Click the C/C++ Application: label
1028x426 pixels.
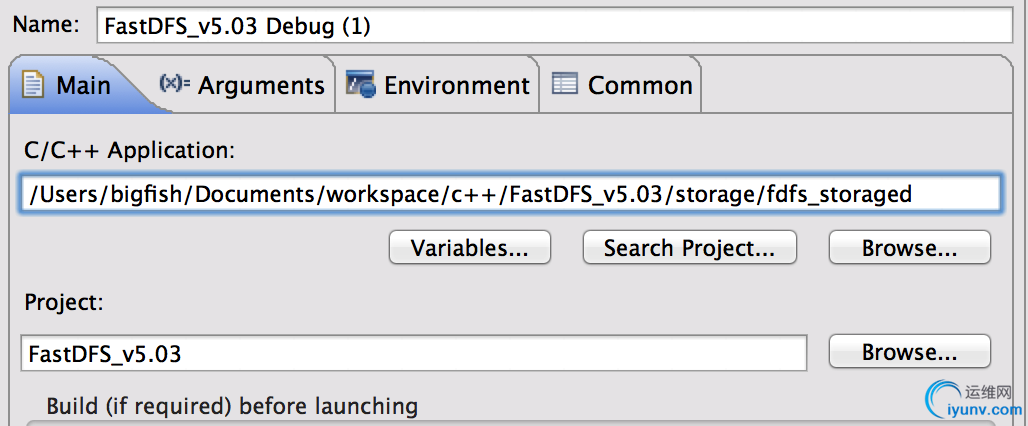129,151
